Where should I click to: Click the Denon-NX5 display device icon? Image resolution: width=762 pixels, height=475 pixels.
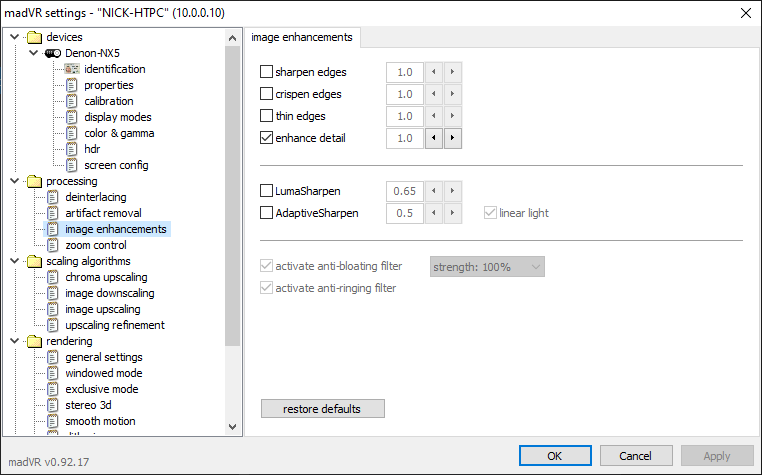click(x=53, y=53)
